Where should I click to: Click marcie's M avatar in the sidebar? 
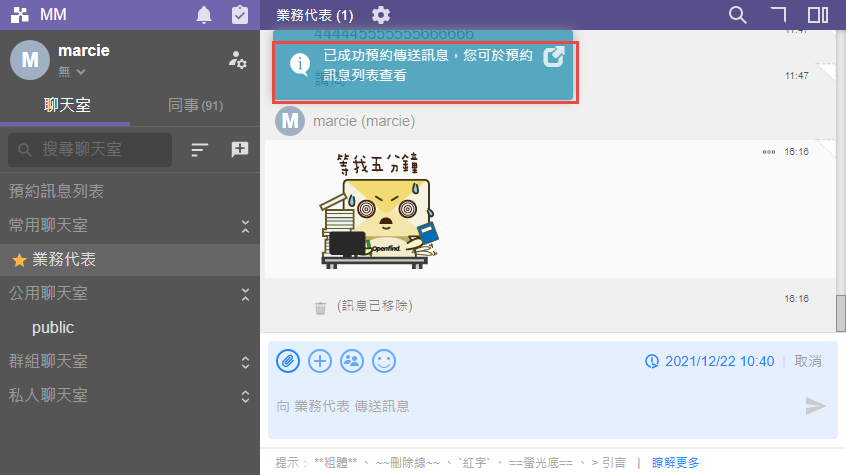[30, 60]
